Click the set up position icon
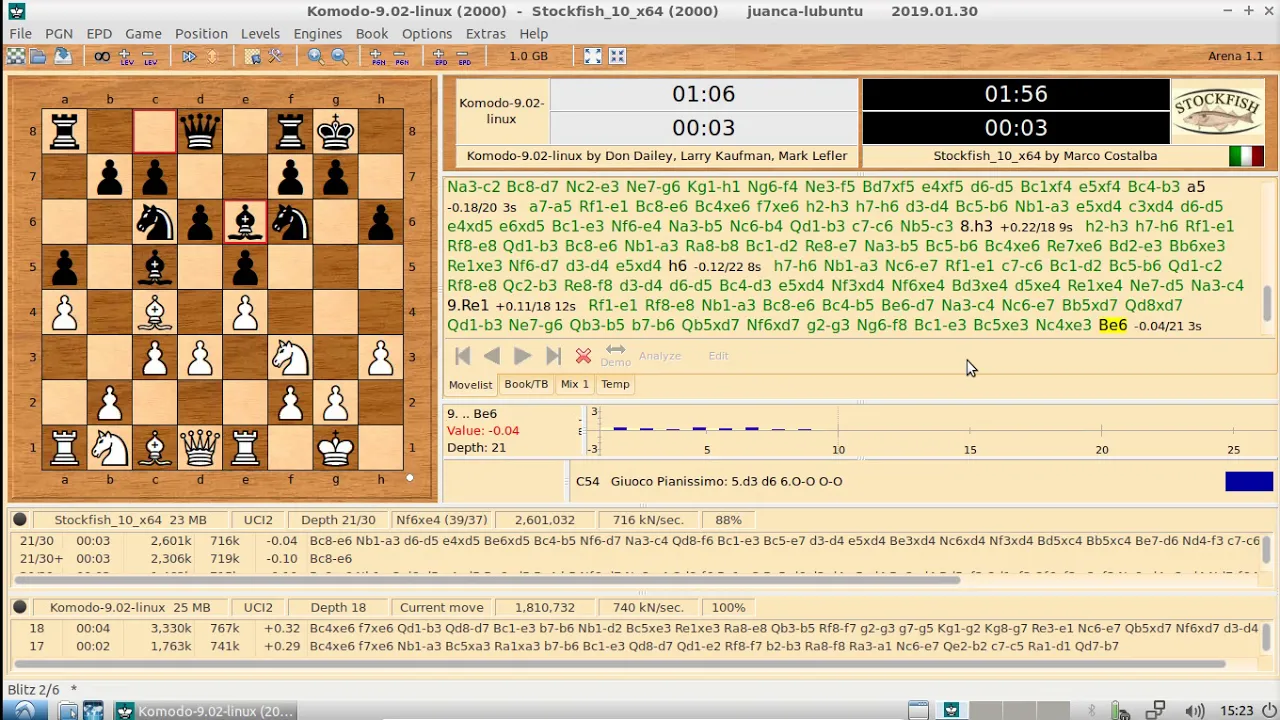Viewport: 1280px width, 720px height. [252, 57]
